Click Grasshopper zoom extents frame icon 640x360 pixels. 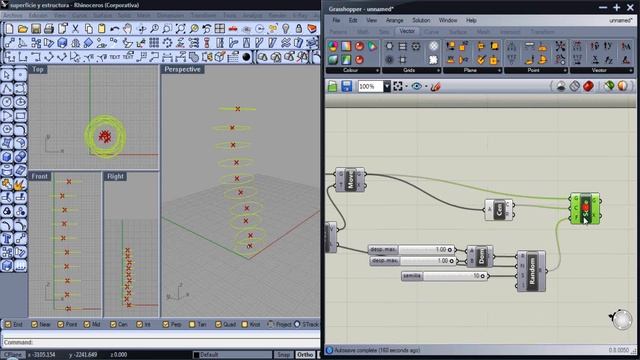398,87
